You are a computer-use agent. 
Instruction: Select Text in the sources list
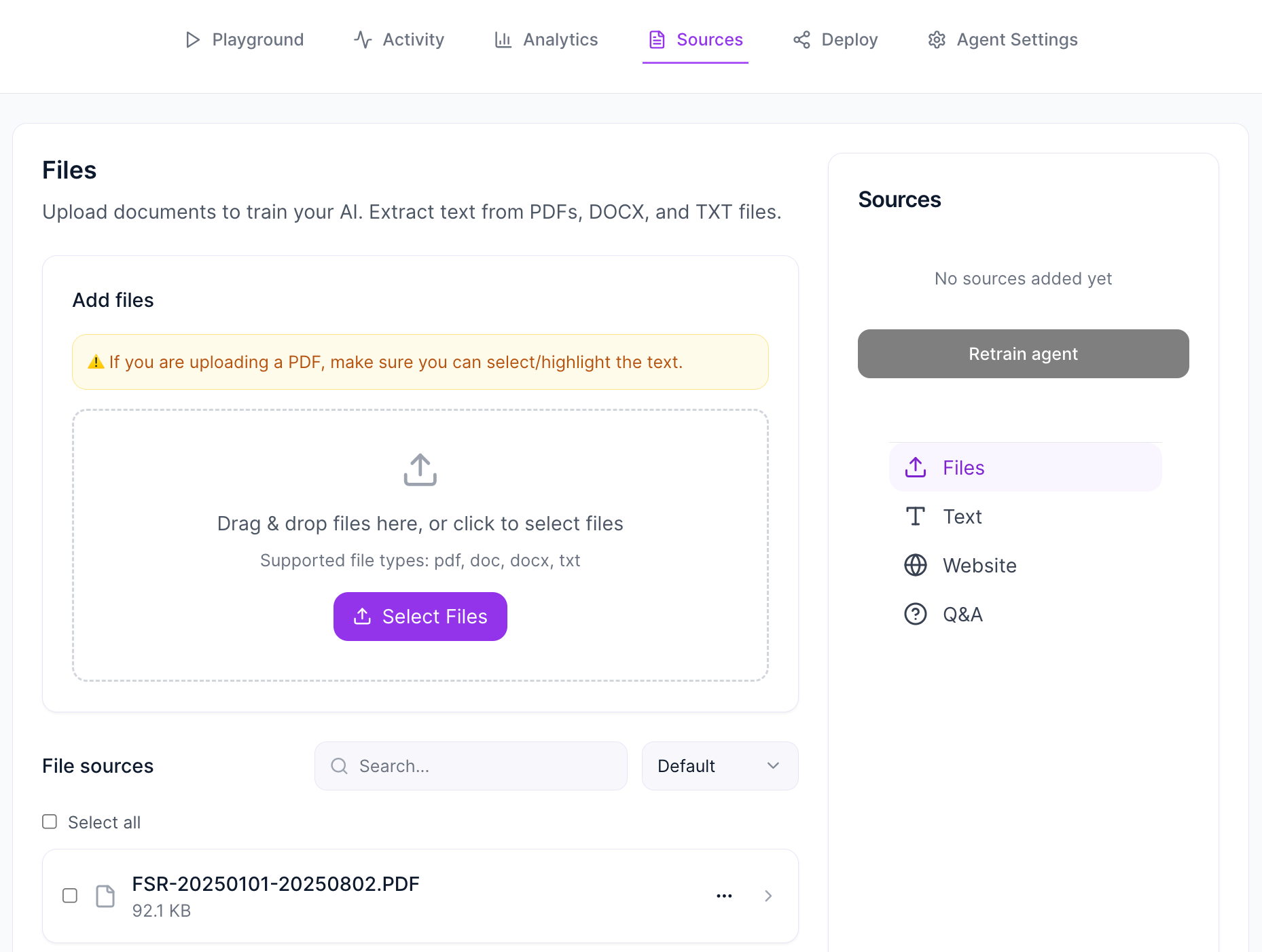(1026, 517)
